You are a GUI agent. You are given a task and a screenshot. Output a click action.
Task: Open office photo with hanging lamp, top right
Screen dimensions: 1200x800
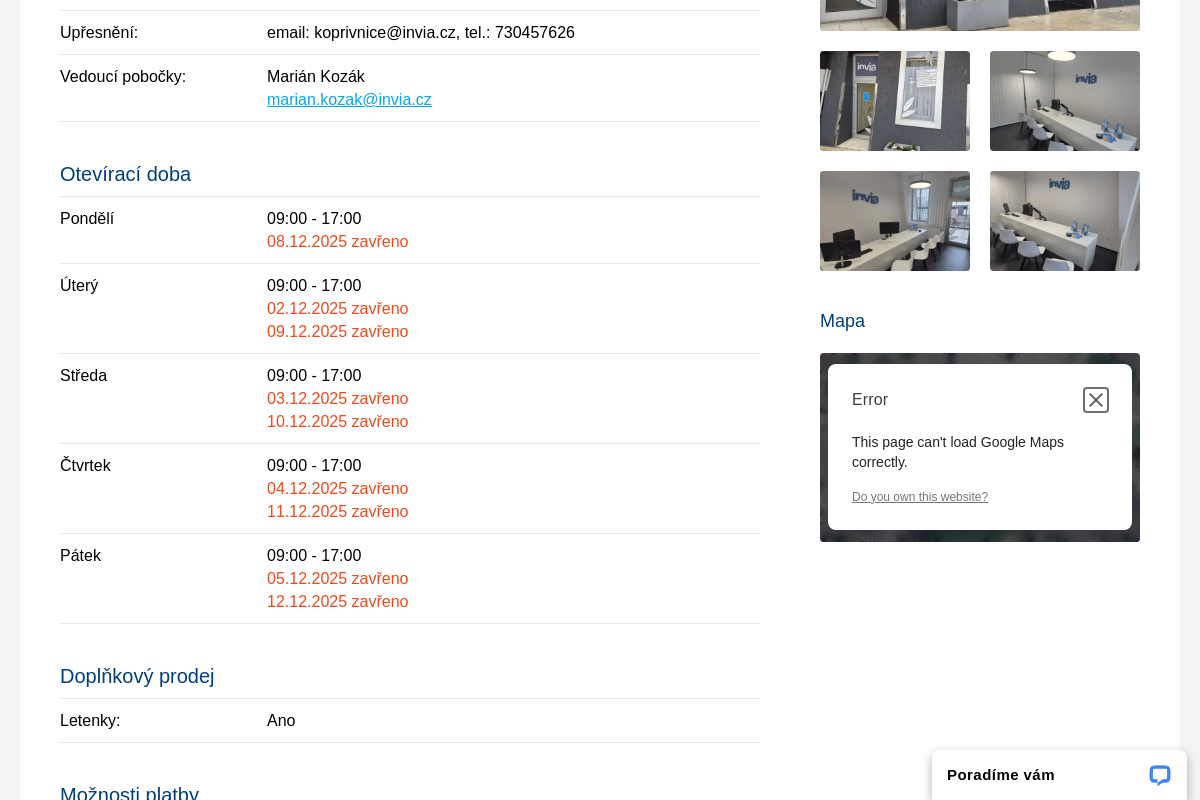coord(1065,101)
